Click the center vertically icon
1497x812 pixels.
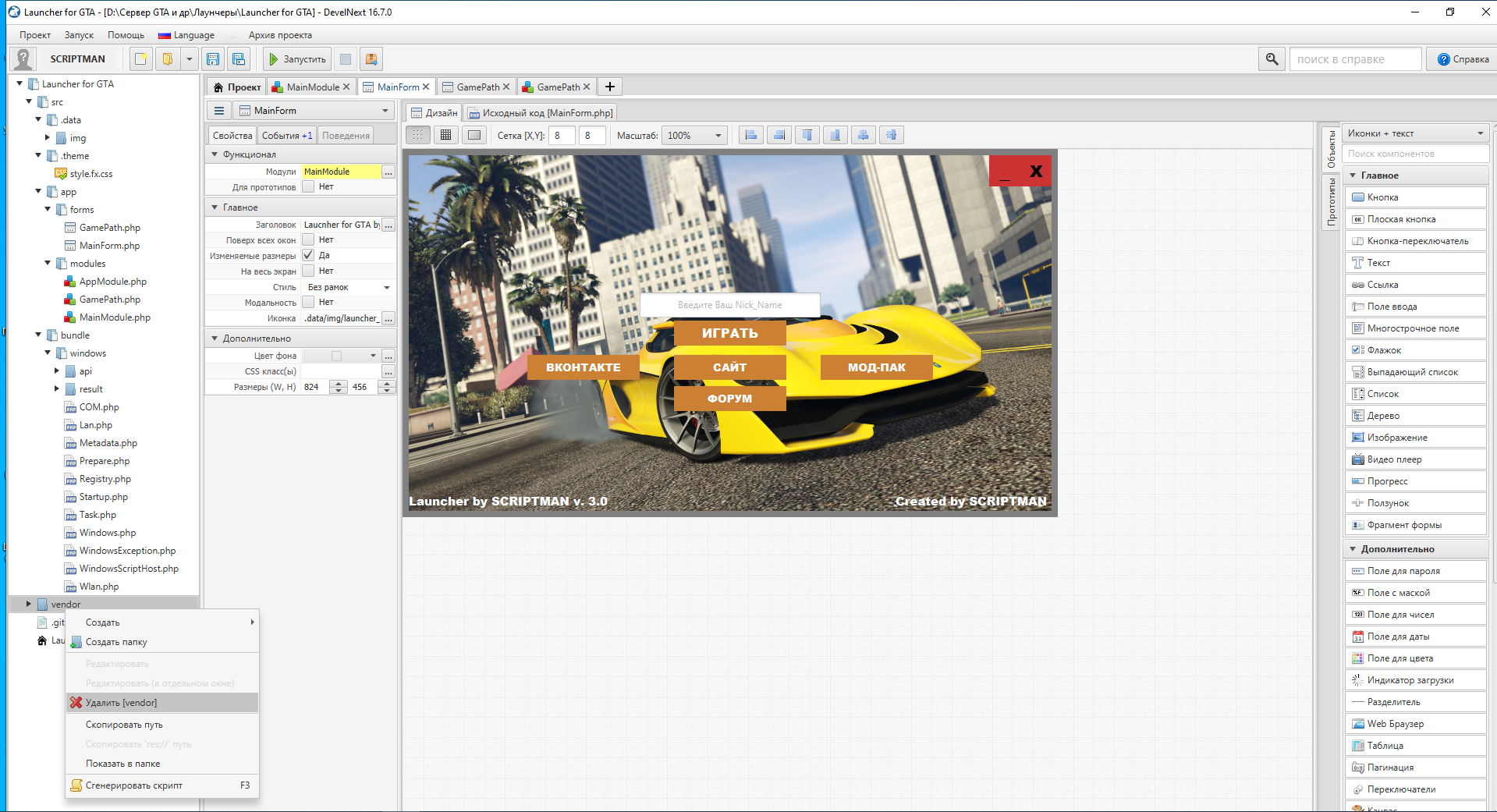(x=891, y=135)
